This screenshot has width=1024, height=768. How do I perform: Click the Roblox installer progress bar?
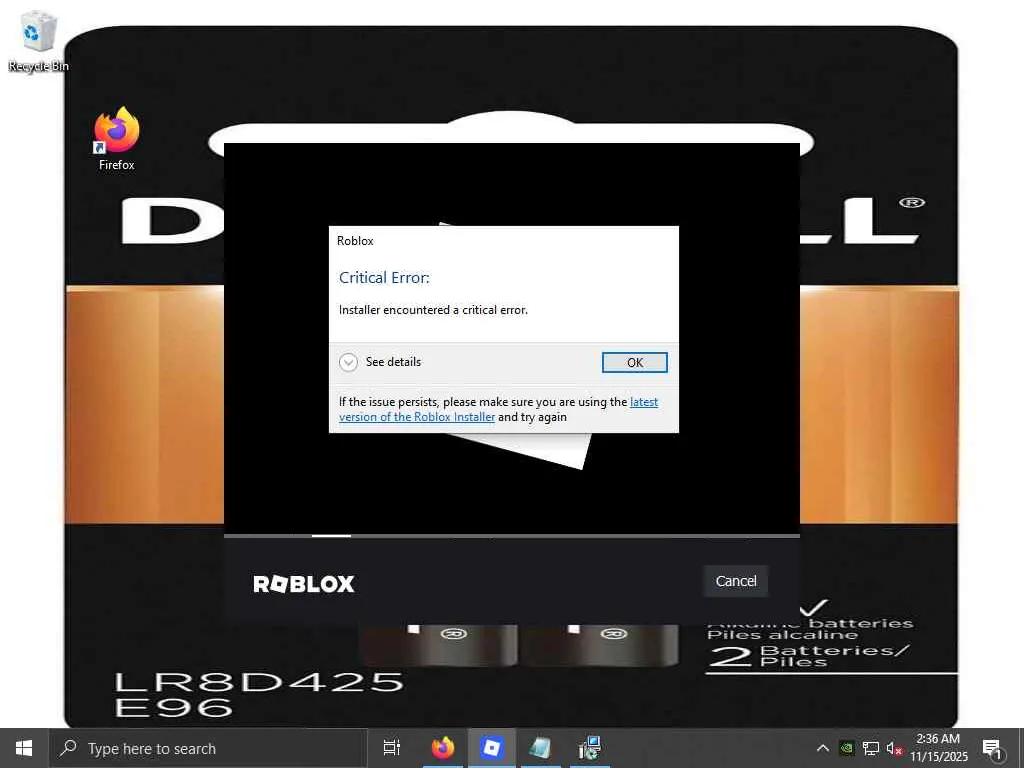pyautogui.click(x=511, y=536)
